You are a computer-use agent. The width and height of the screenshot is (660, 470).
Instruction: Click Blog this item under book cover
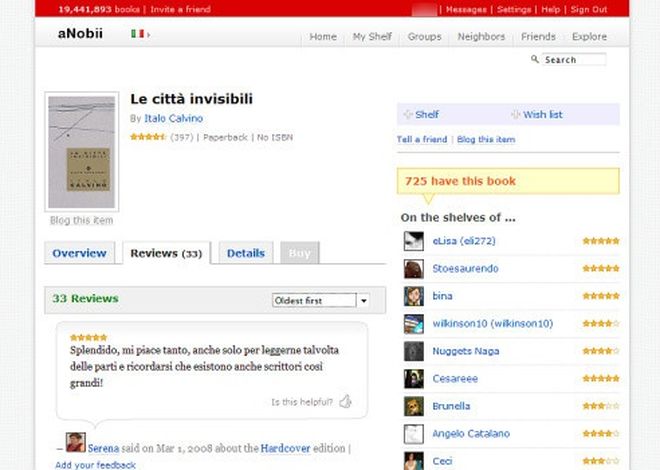[81, 220]
